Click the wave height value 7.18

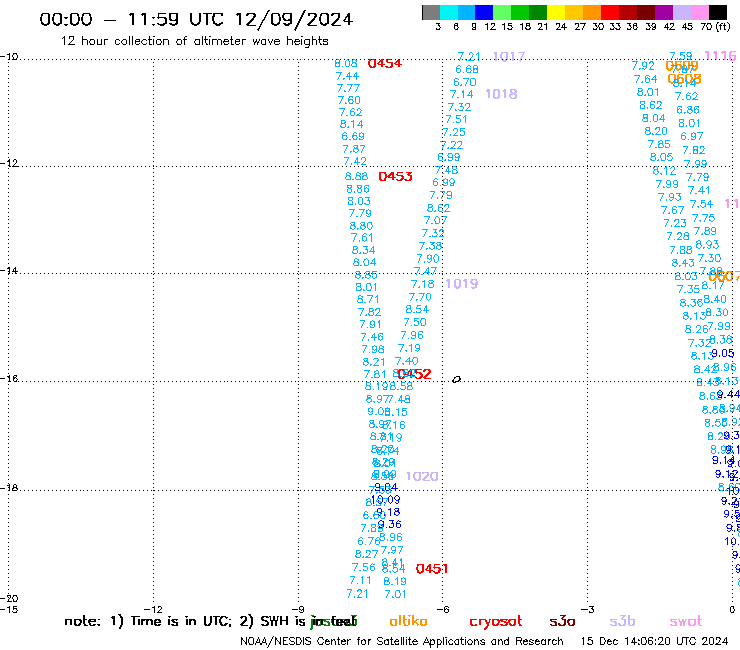(x=422, y=284)
